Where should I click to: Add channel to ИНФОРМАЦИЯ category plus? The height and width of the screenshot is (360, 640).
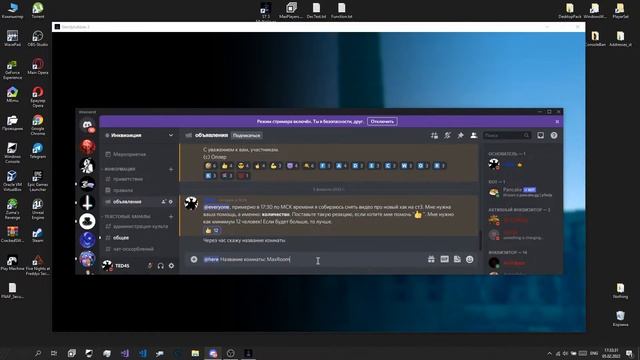coord(171,169)
